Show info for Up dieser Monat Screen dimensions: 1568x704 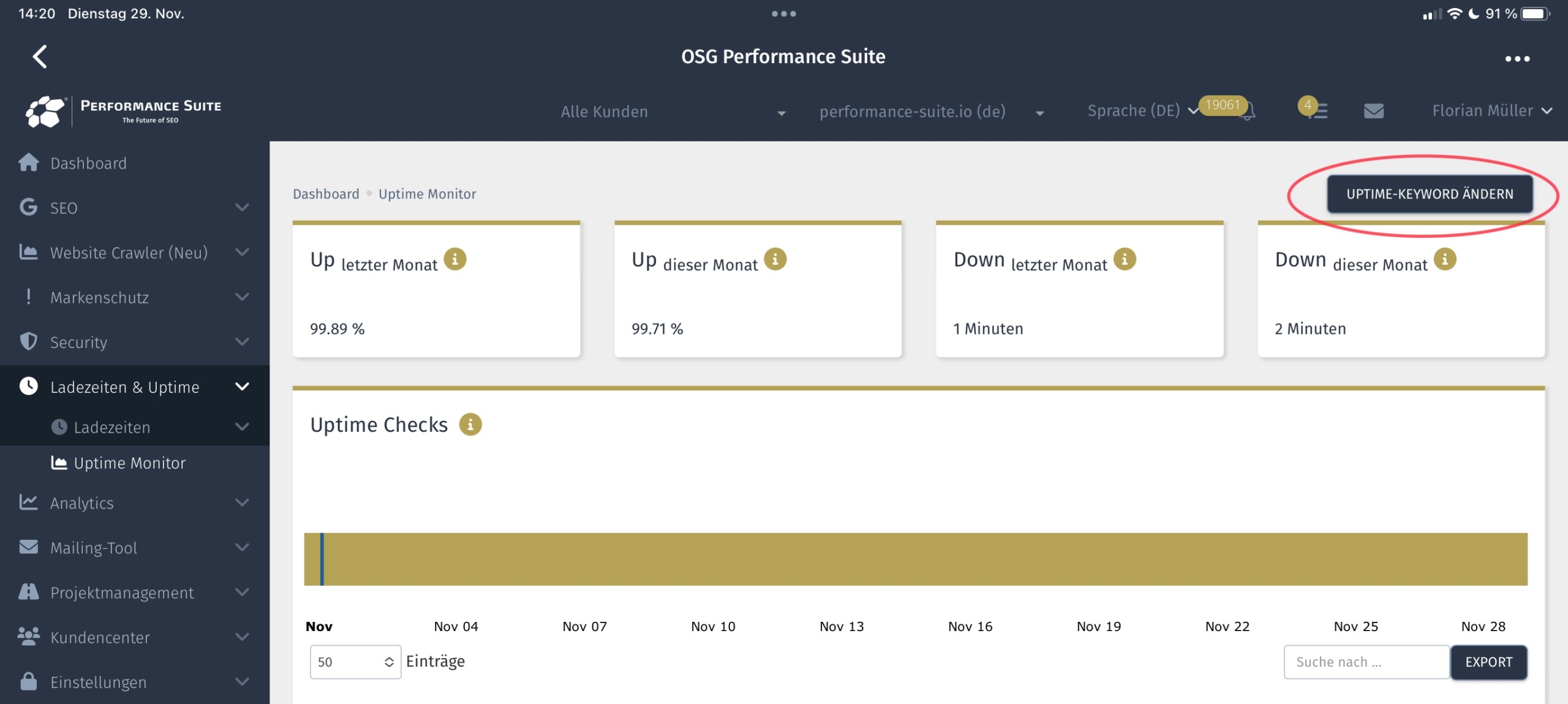point(775,259)
